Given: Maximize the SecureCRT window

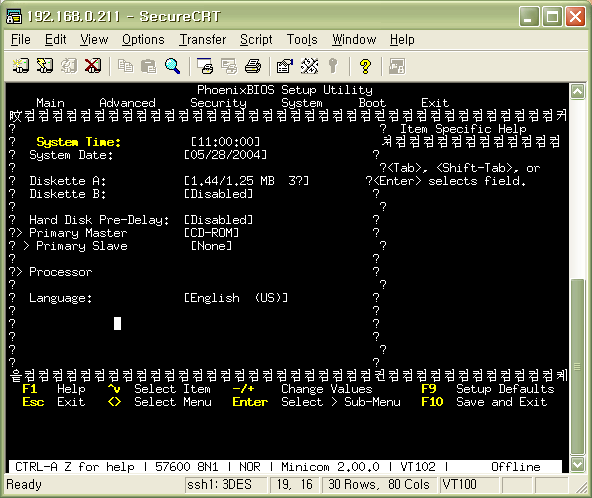Looking at the screenshot, I should pyautogui.click(x=552, y=17).
